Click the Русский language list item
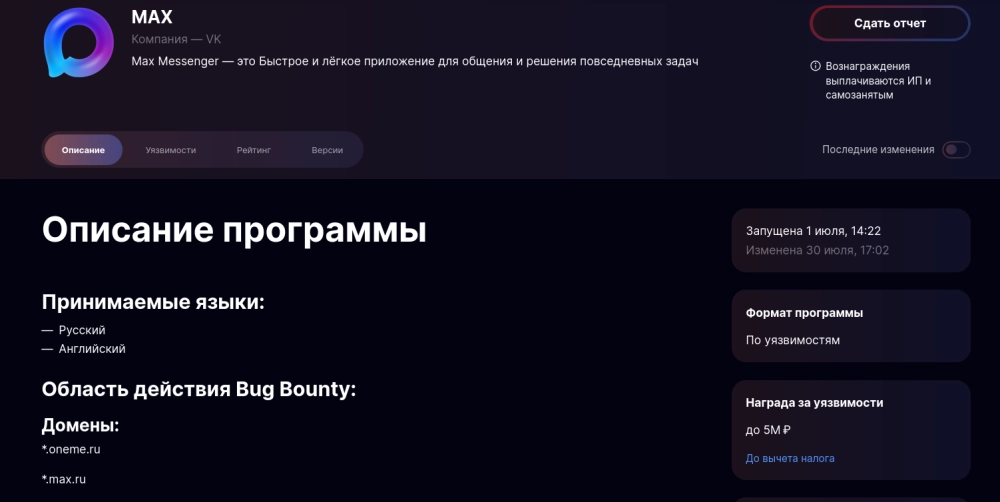1000x502 pixels. pos(82,330)
